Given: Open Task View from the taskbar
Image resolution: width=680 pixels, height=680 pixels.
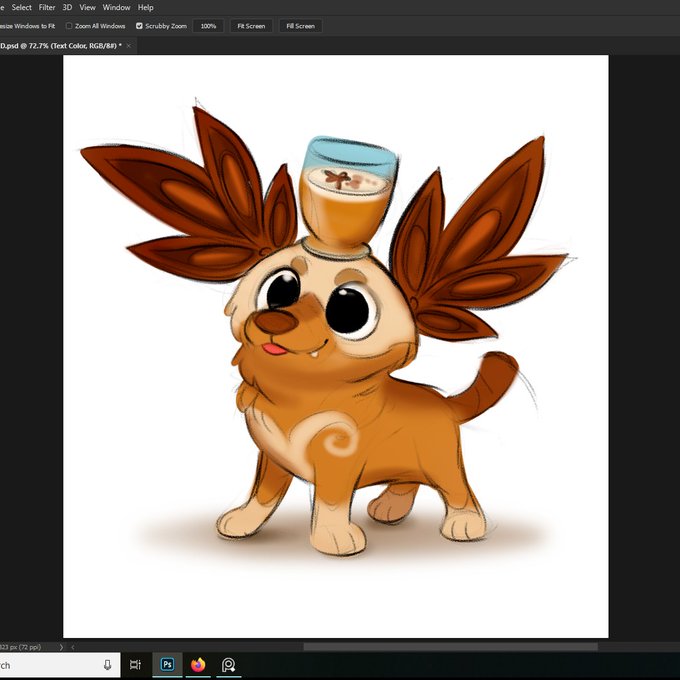Looking at the screenshot, I should [135, 665].
